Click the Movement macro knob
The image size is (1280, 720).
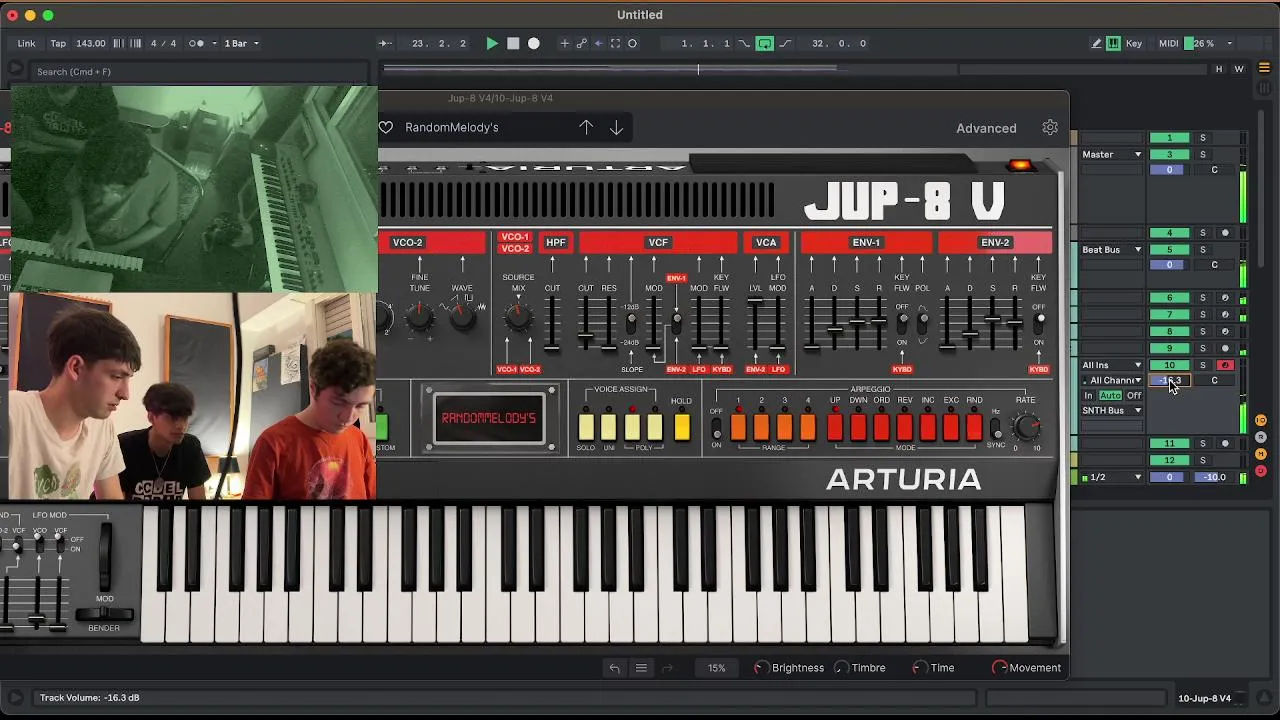1000,668
